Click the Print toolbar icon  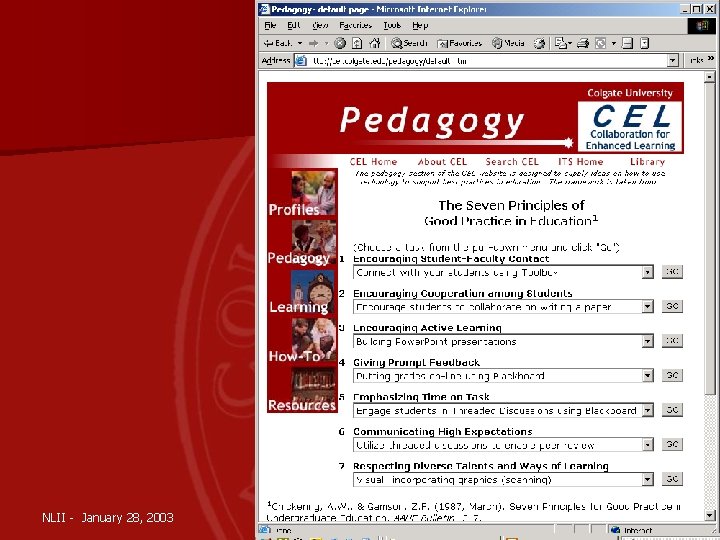click(x=583, y=43)
